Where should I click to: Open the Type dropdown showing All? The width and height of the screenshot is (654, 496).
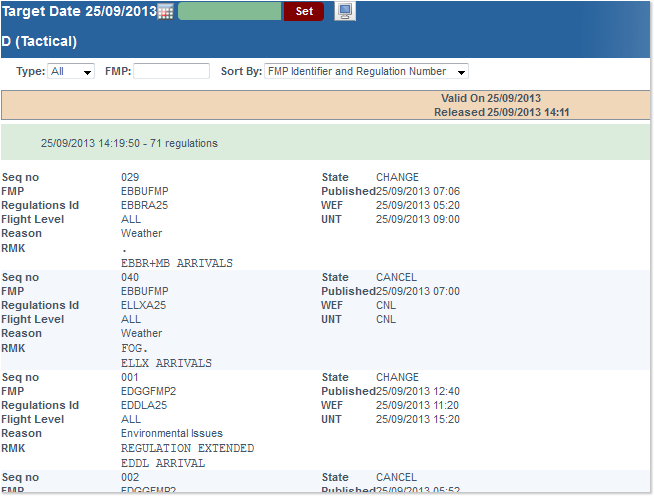point(71,72)
